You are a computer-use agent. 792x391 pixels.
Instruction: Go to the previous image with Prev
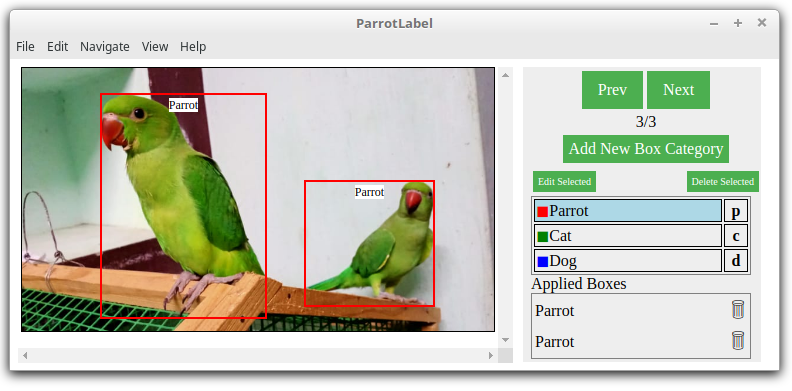tap(612, 90)
